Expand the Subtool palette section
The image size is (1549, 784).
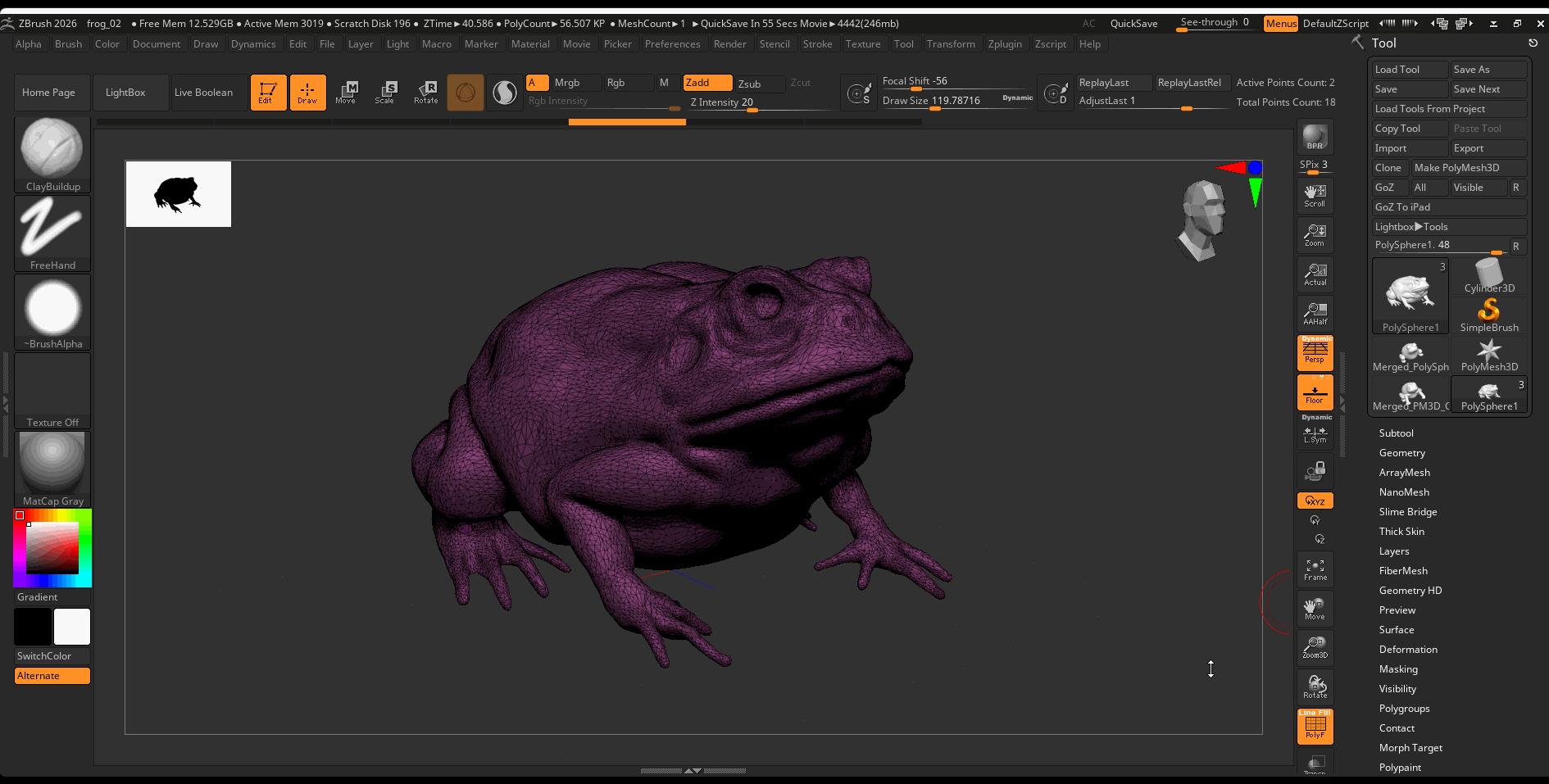(1396, 433)
